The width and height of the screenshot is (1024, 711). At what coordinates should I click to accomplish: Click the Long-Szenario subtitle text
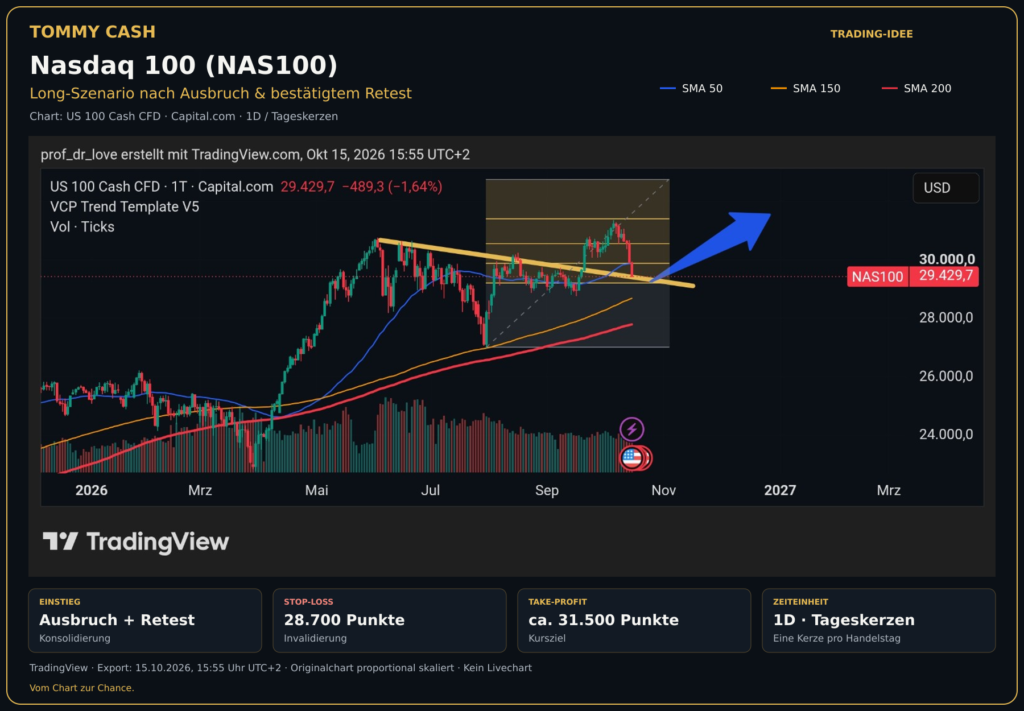tap(221, 93)
